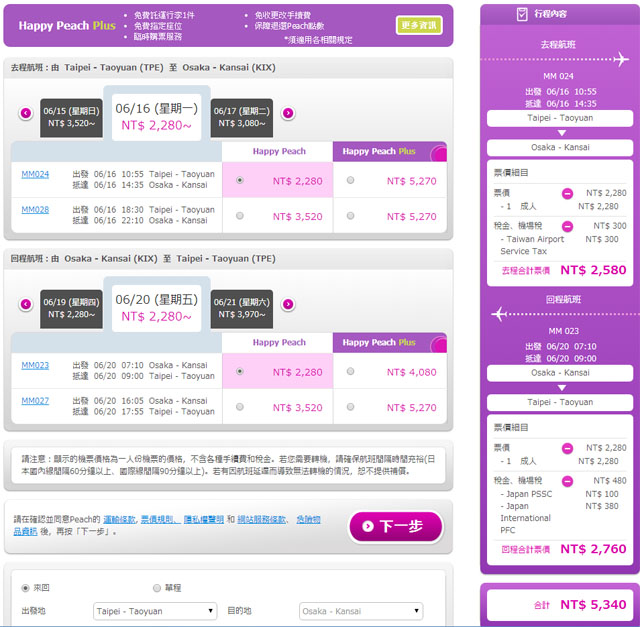This screenshot has width=640, height=627.
Task: Switch outbound date to 06/15 (星期日)
Action: (71, 118)
